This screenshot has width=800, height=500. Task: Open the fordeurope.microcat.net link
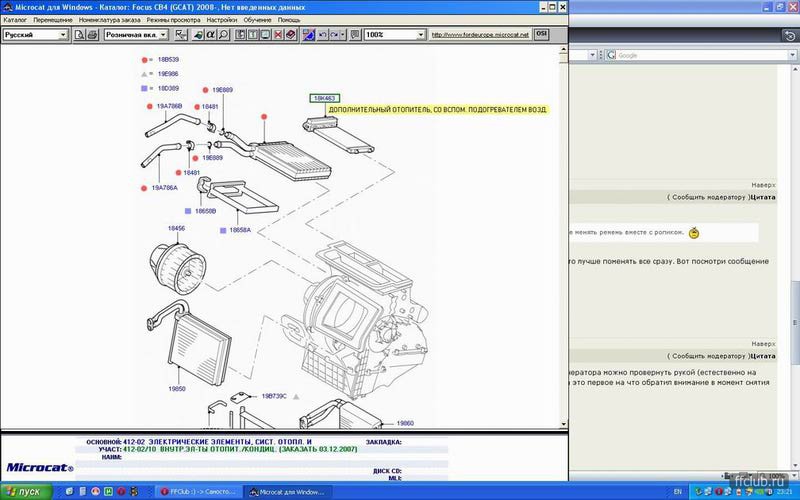[x=480, y=35]
